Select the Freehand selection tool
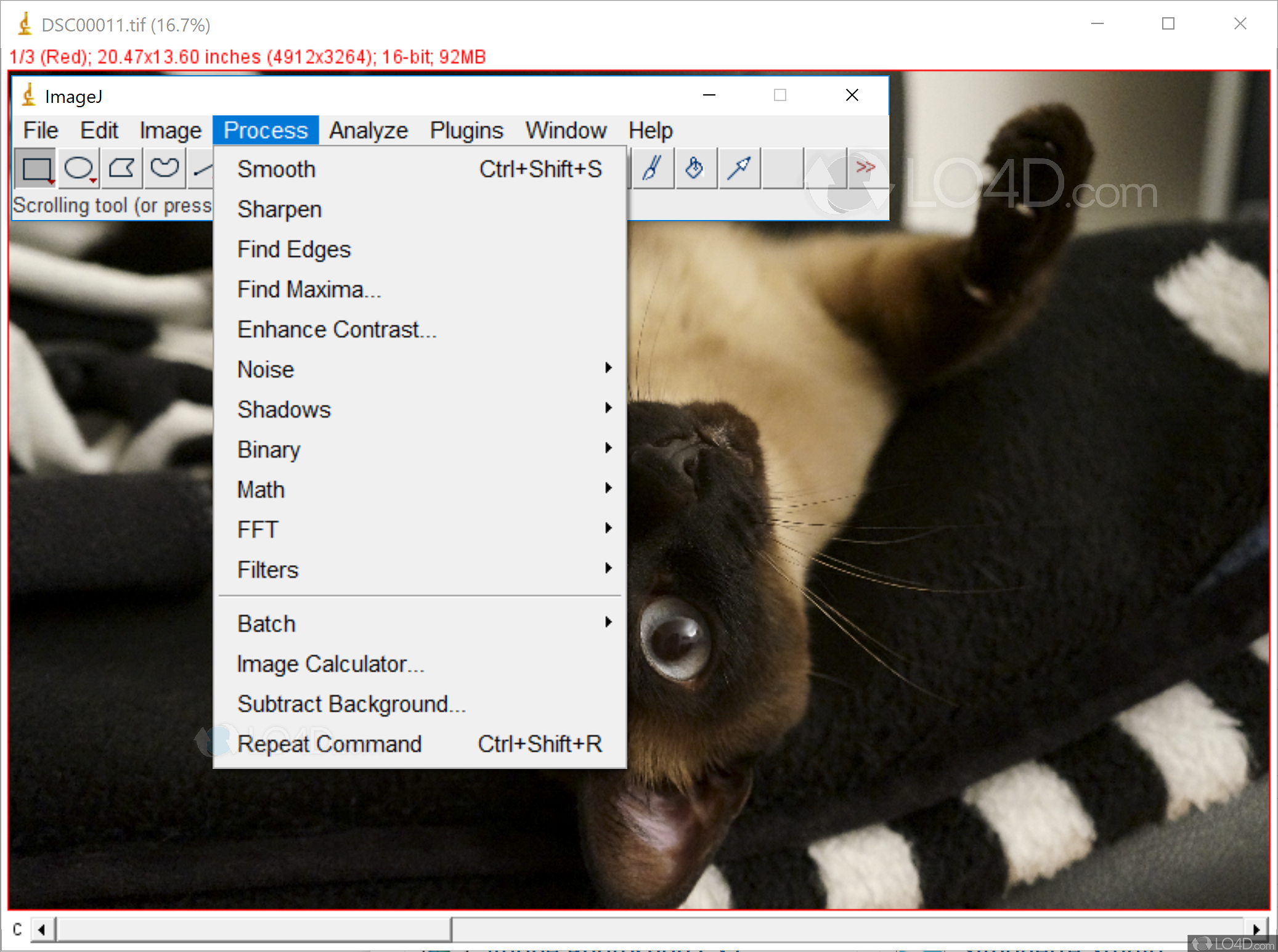Viewport: 1278px width, 952px height. coord(165,168)
